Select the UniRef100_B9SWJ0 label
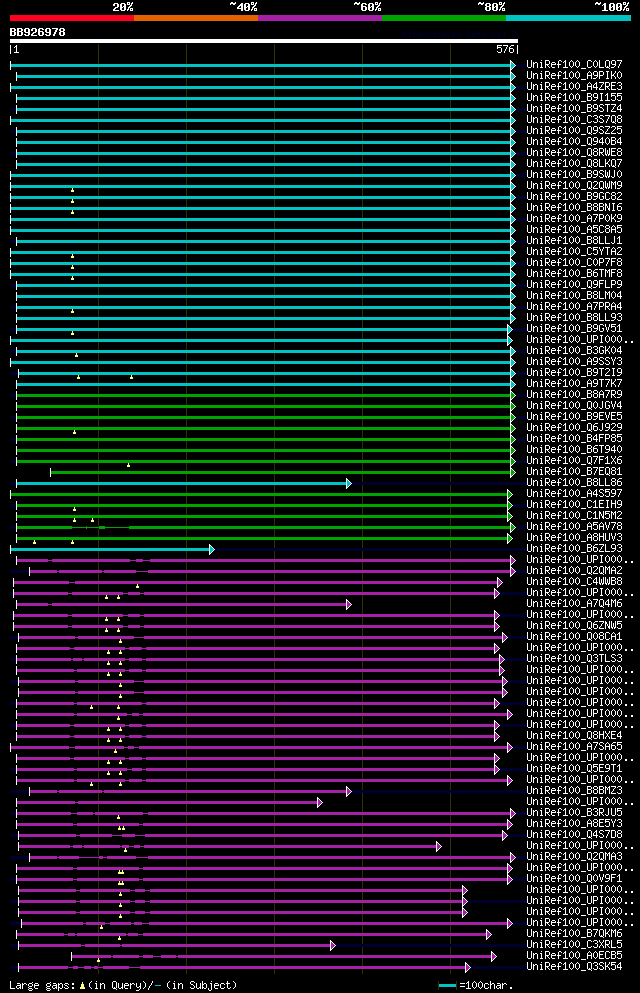Image resolution: width=640 pixels, height=993 pixels. (x=574, y=174)
